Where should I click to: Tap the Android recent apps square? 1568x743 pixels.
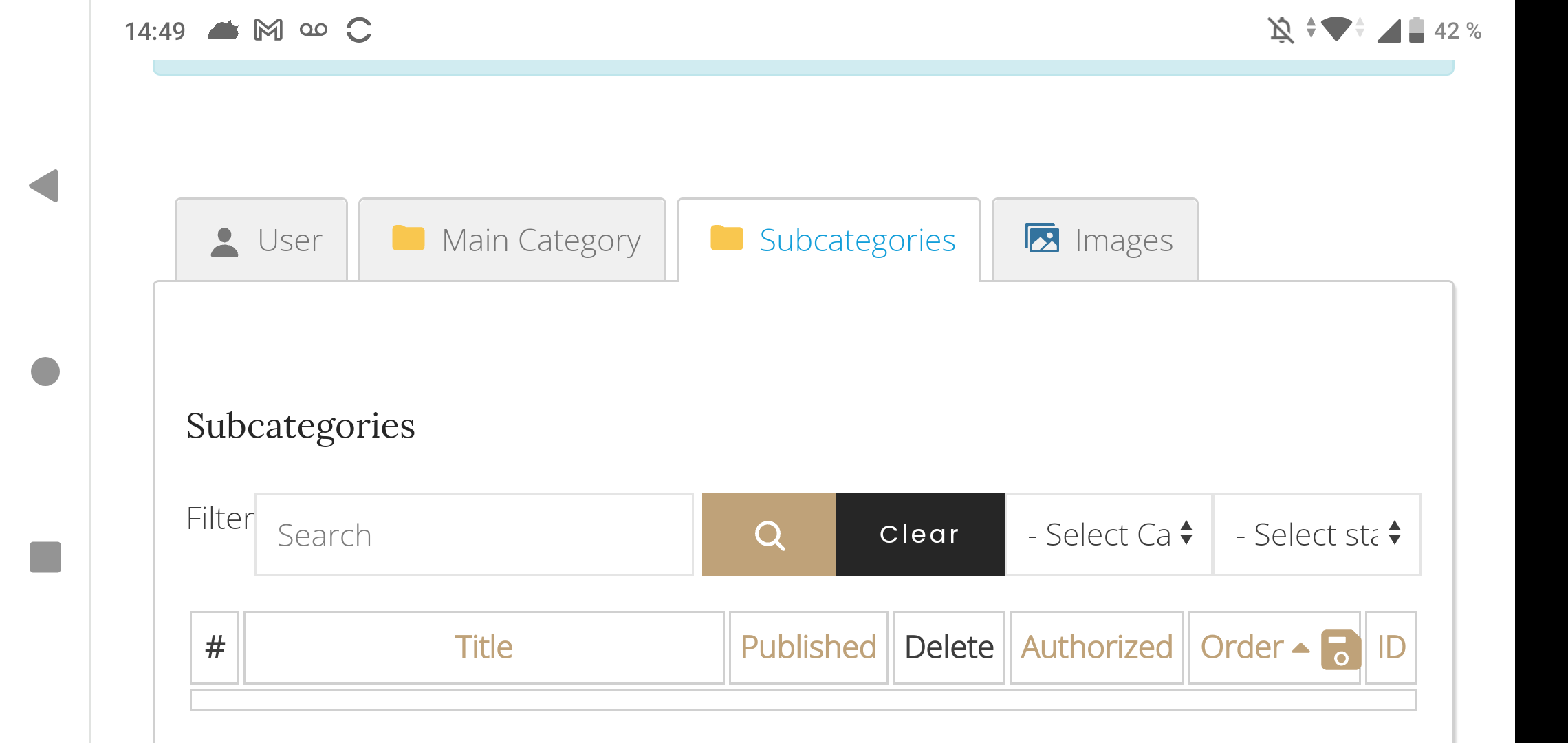click(x=45, y=557)
